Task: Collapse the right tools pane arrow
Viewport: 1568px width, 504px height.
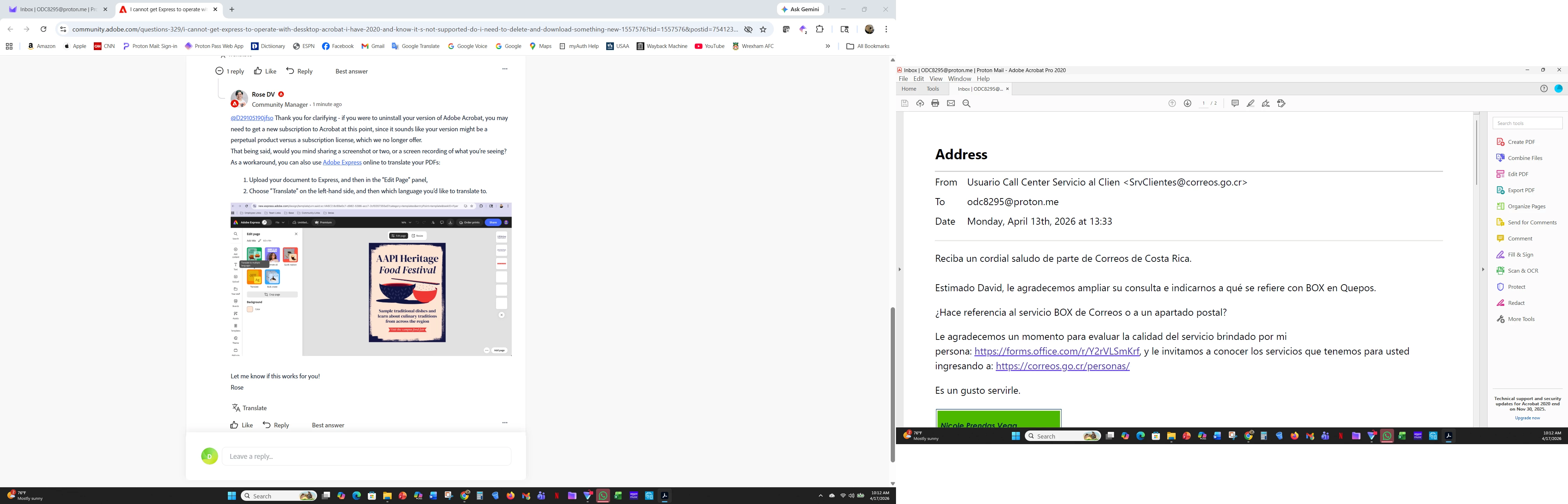Action: tap(1483, 269)
